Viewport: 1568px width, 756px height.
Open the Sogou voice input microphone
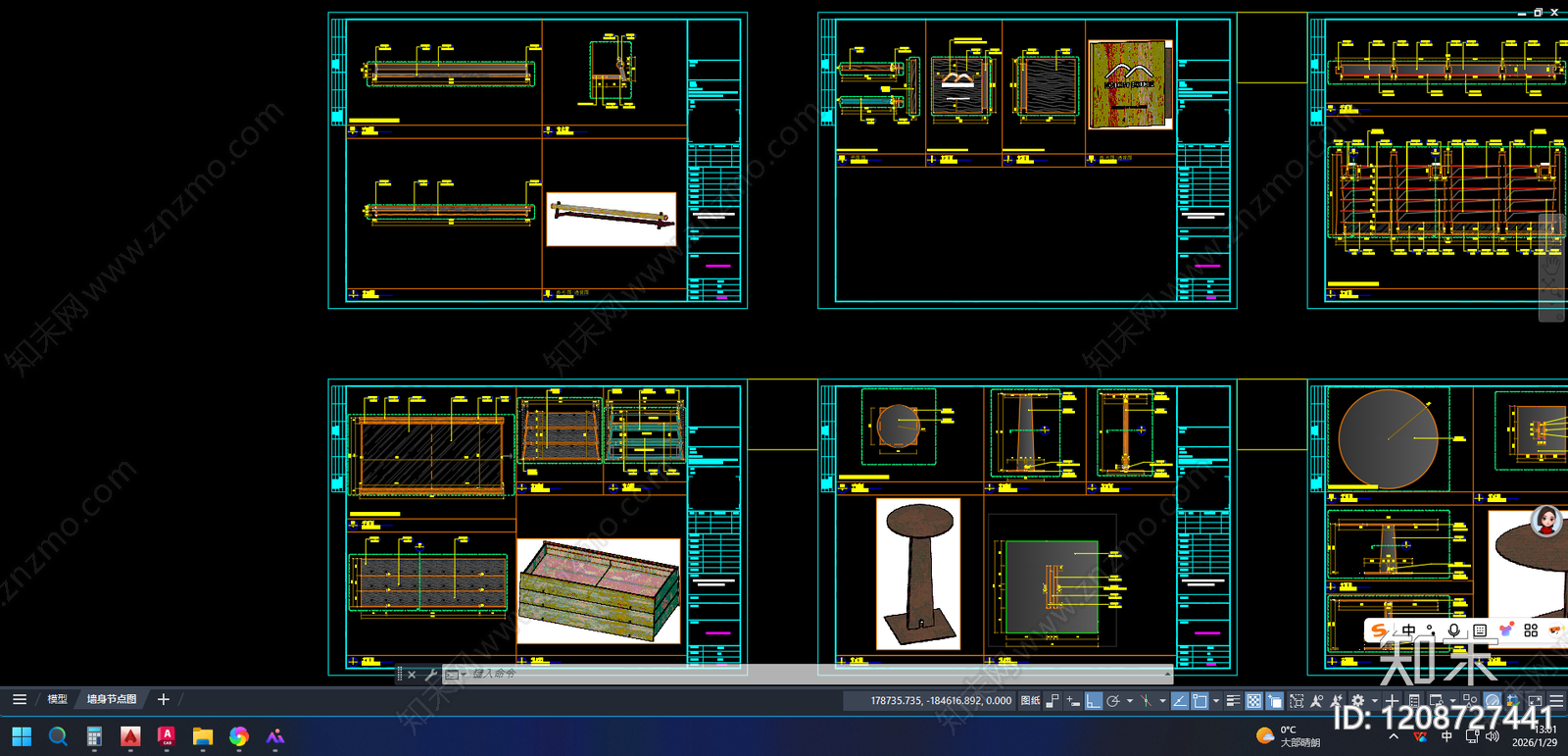click(1454, 630)
